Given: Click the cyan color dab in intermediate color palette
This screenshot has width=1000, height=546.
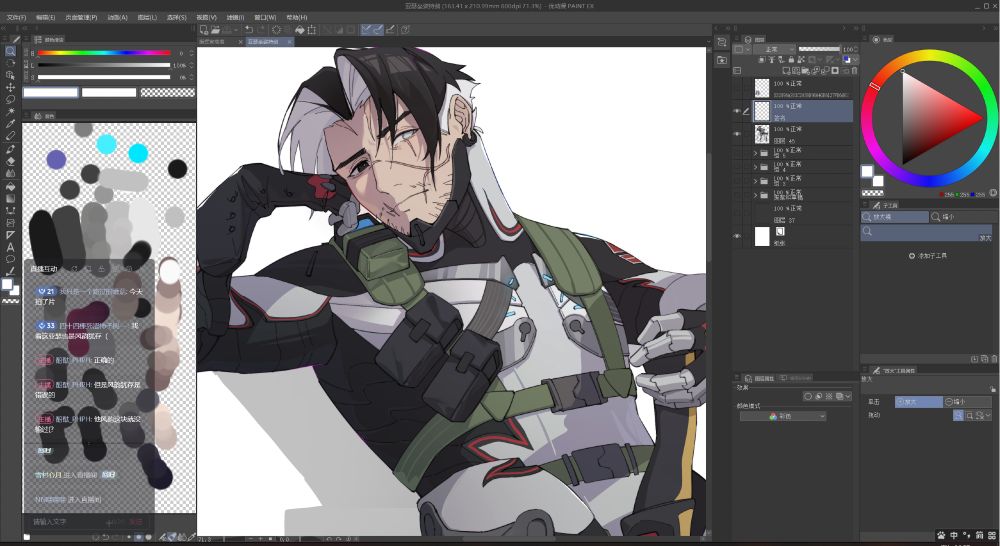Looking at the screenshot, I should point(138,153).
